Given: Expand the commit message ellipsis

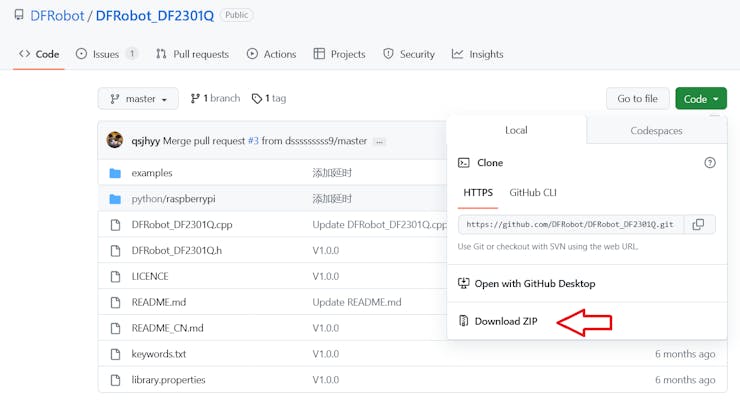Looking at the screenshot, I should click(379, 142).
